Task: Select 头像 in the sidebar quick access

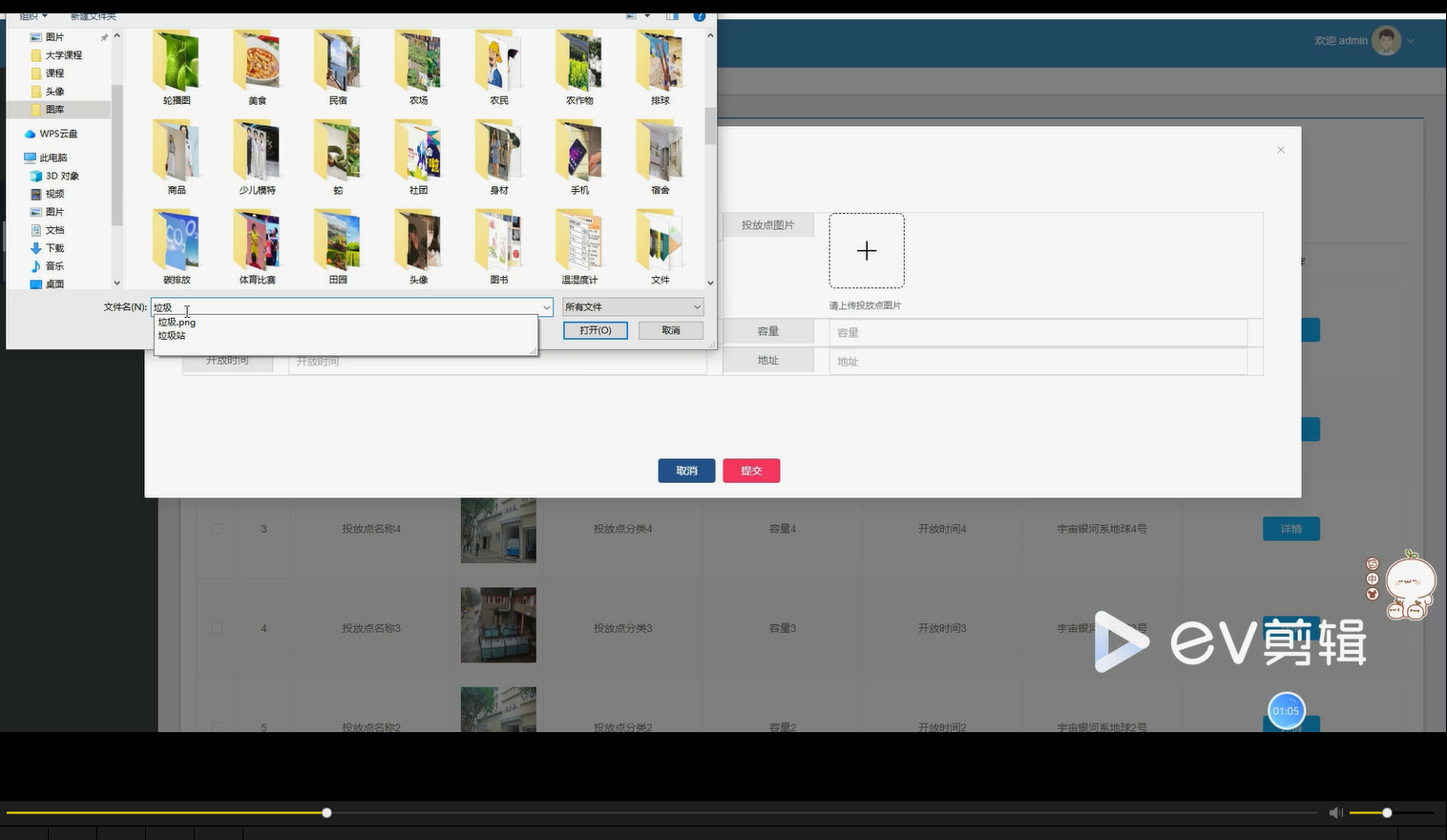Action: click(54, 92)
